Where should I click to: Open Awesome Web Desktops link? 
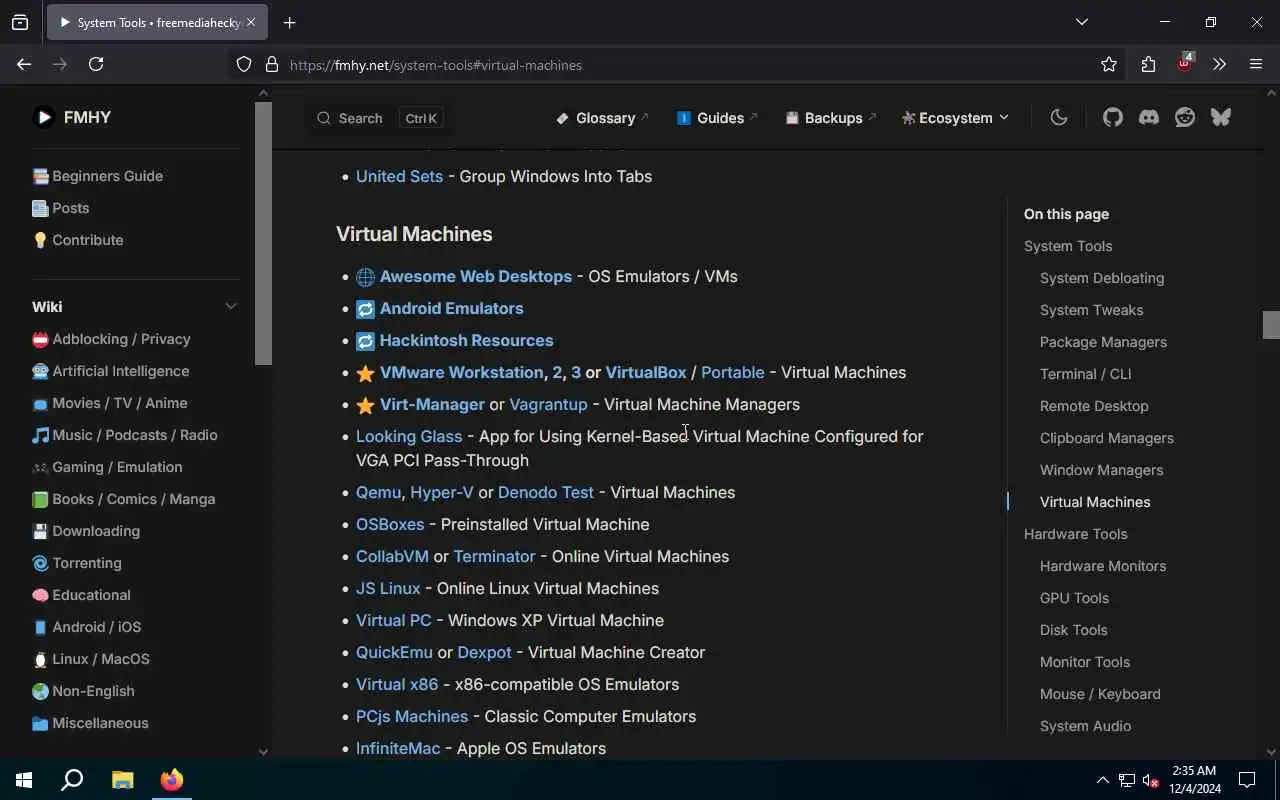tap(476, 276)
